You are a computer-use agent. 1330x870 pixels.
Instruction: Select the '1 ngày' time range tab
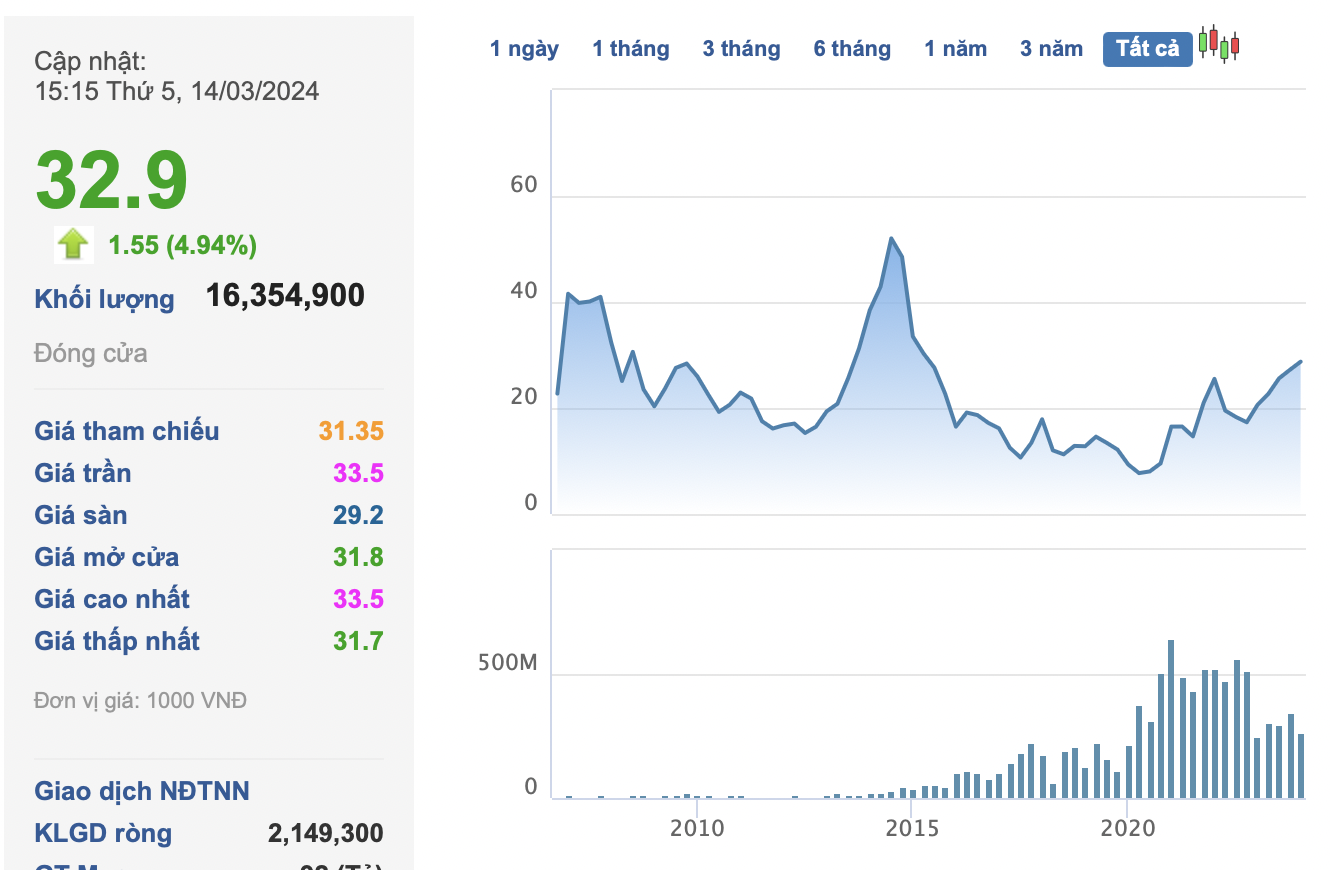(524, 48)
